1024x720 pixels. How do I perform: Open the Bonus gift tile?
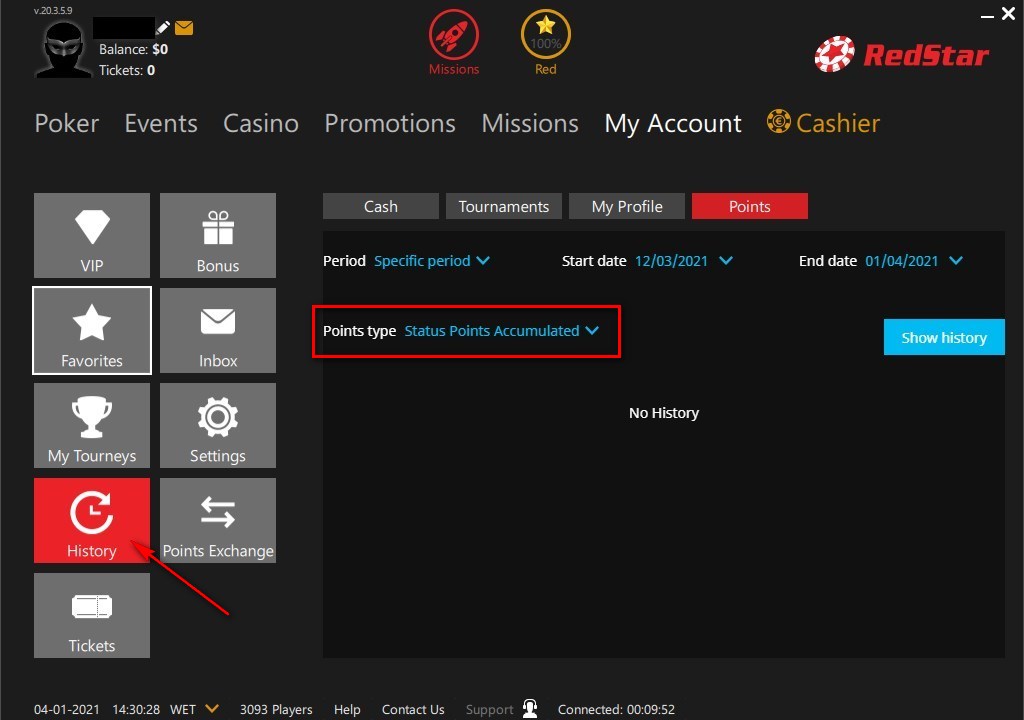pos(218,236)
